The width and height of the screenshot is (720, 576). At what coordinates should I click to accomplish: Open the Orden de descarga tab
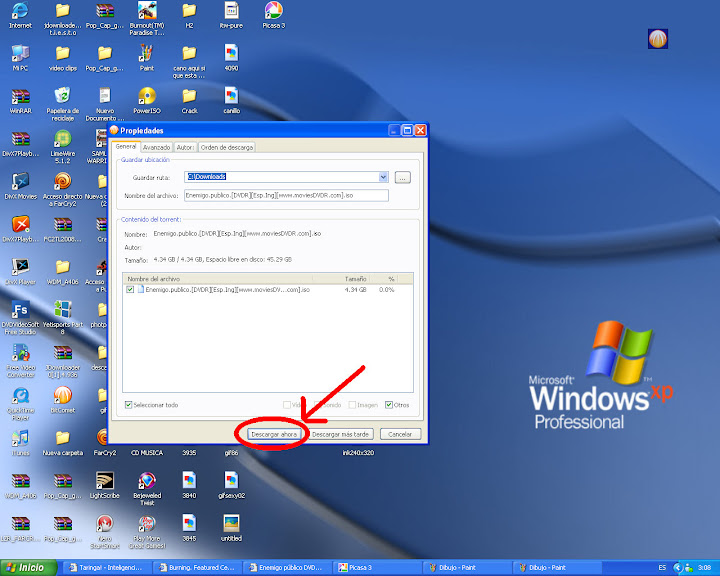pyautogui.click(x=227, y=147)
